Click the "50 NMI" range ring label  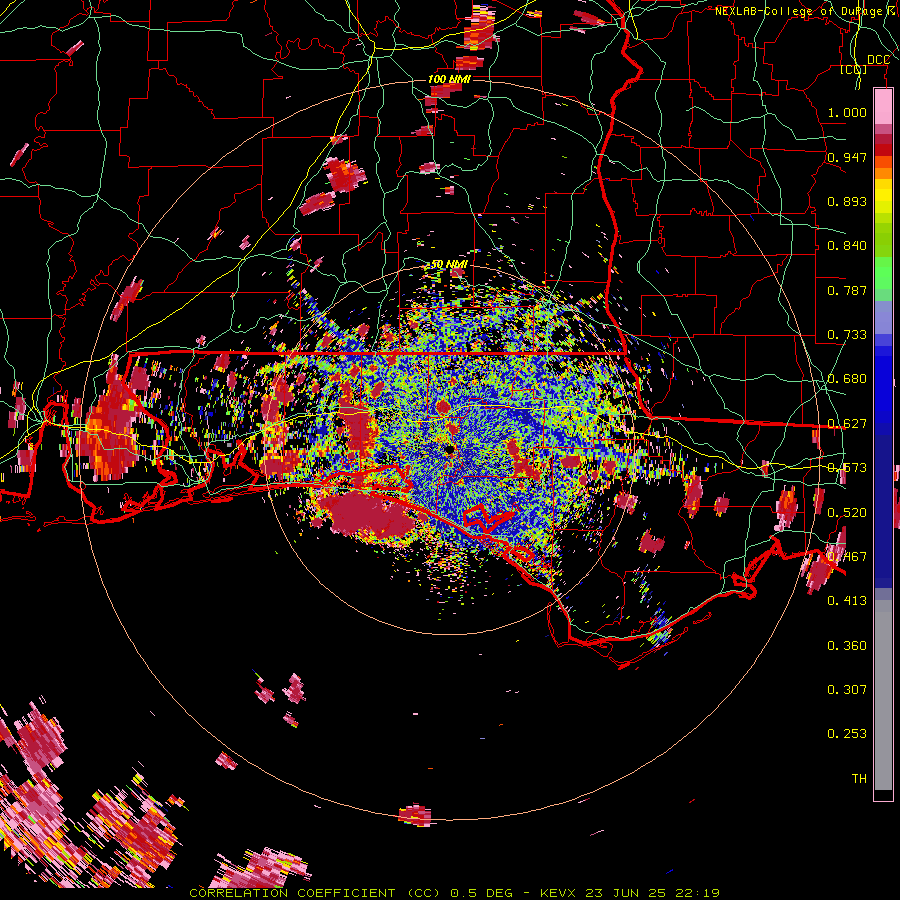[x=449, y=264]
